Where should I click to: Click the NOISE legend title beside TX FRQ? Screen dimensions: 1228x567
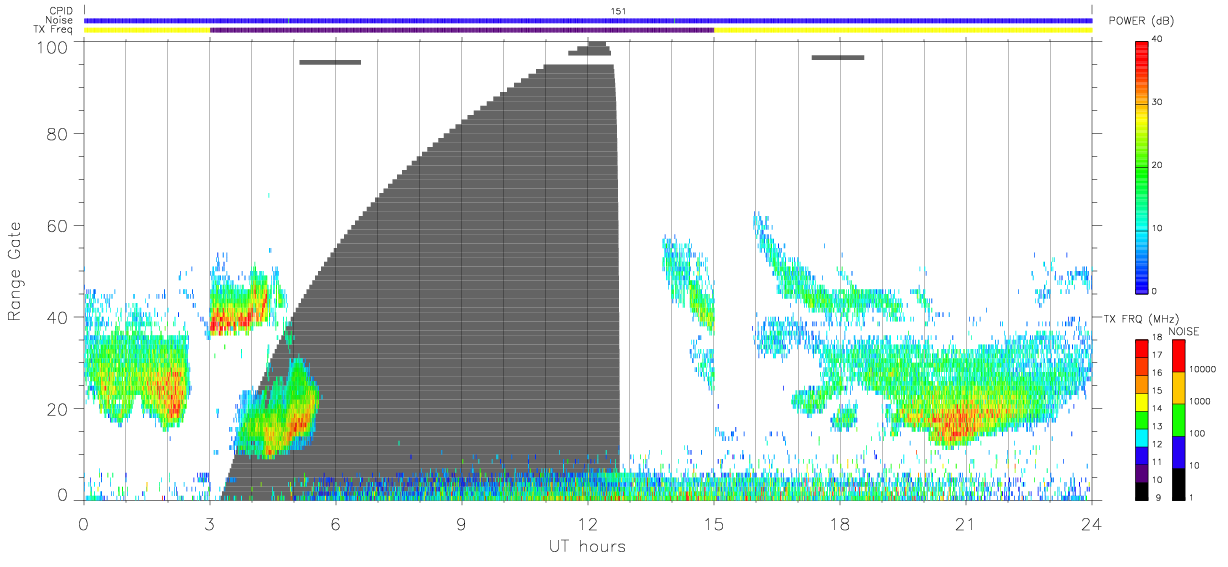pyautogui.click(x=1183, y=331)
